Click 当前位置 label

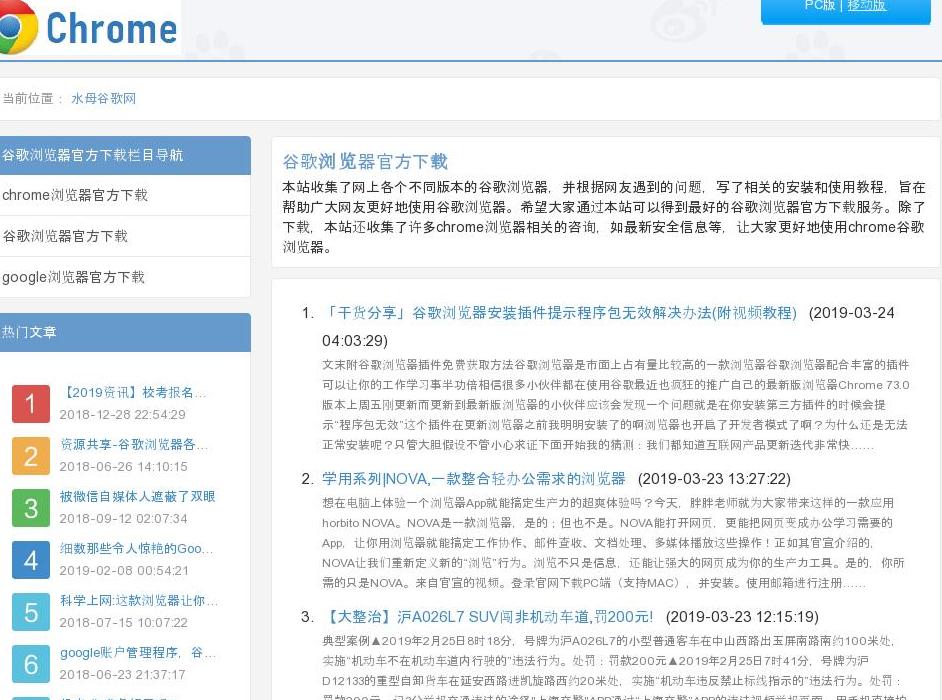coord(28,99)
